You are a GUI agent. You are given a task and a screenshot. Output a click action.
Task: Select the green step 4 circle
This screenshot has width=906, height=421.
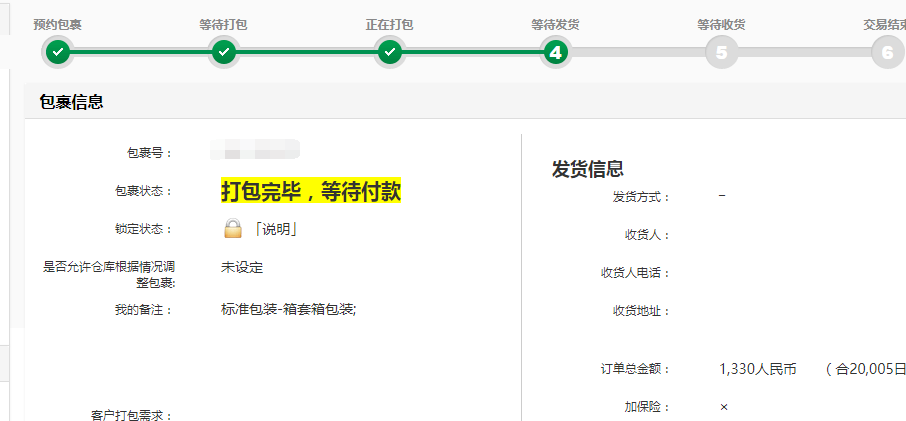coord(556,52)
